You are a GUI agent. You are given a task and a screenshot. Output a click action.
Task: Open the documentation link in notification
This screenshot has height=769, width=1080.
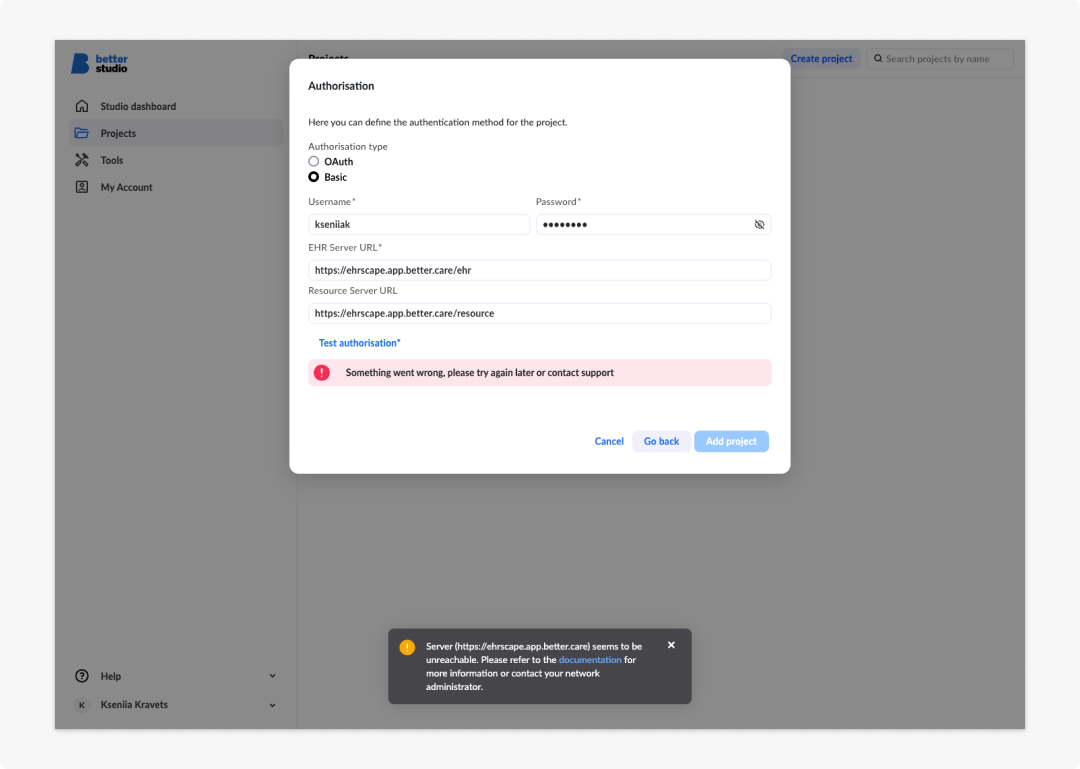[x=590, y=659]
